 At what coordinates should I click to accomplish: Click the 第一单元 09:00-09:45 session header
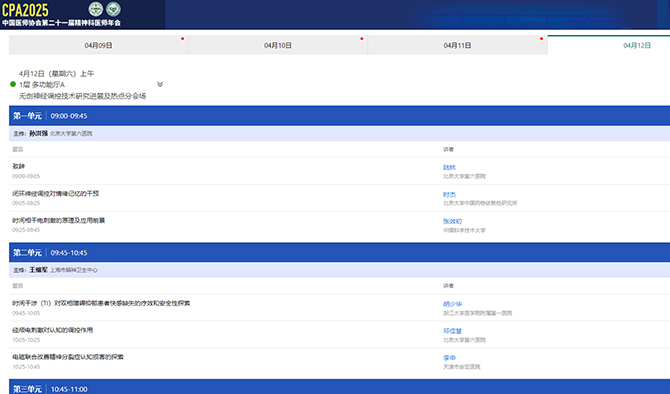point(339,116)
